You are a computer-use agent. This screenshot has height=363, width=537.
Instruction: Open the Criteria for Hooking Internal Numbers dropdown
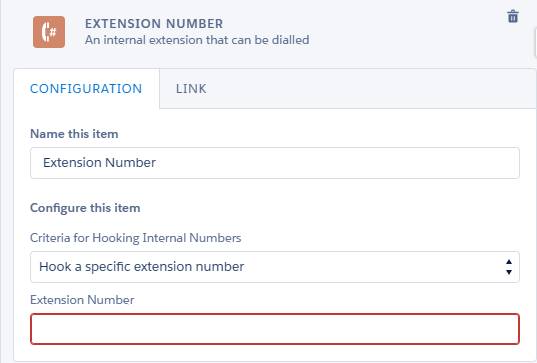(275, 267)
